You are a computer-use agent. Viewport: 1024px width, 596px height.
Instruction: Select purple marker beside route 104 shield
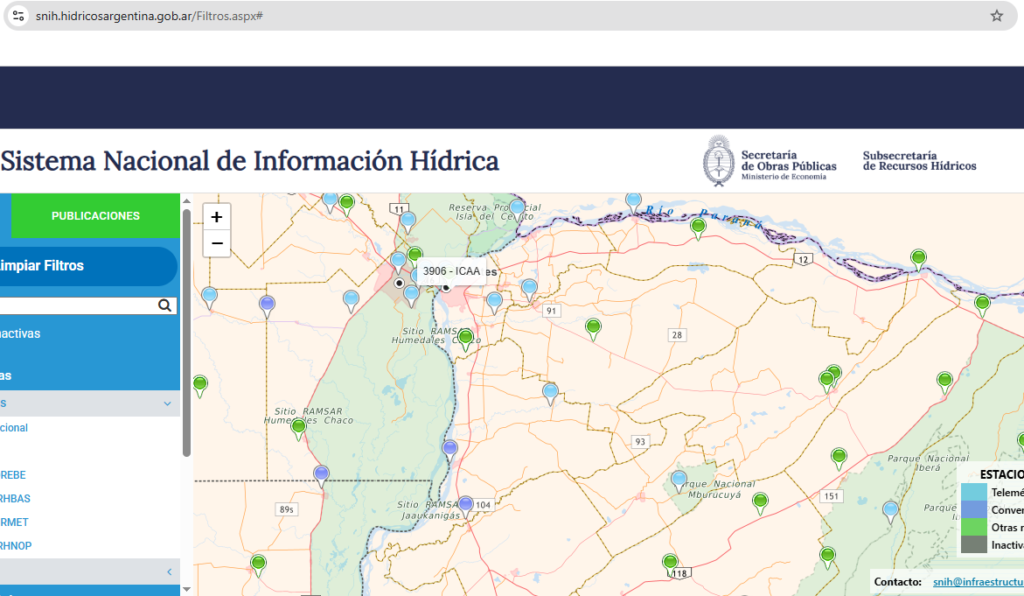pos(466,506)
